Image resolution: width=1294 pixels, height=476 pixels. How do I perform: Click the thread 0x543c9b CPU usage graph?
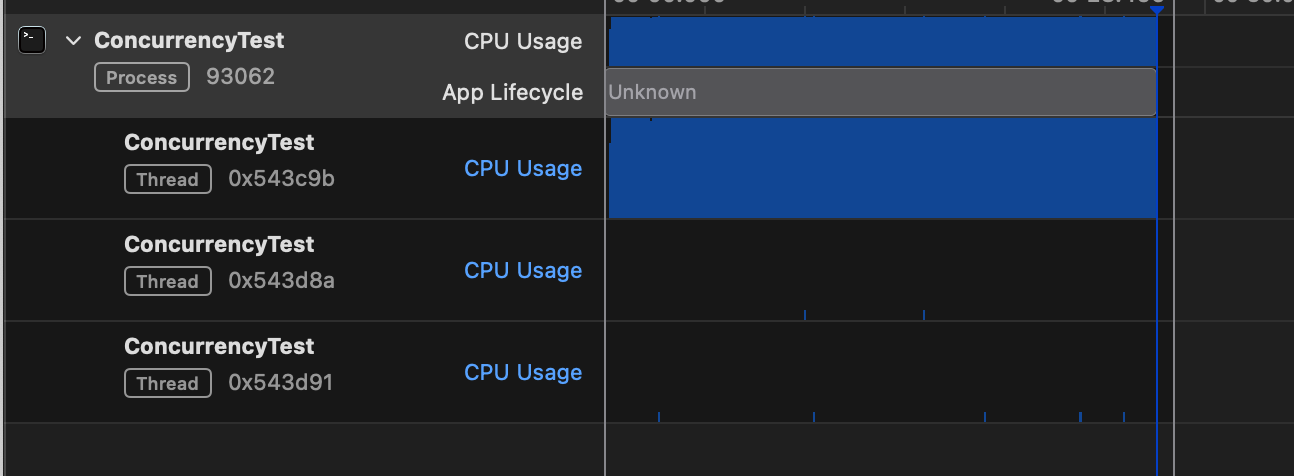[882, 168]
